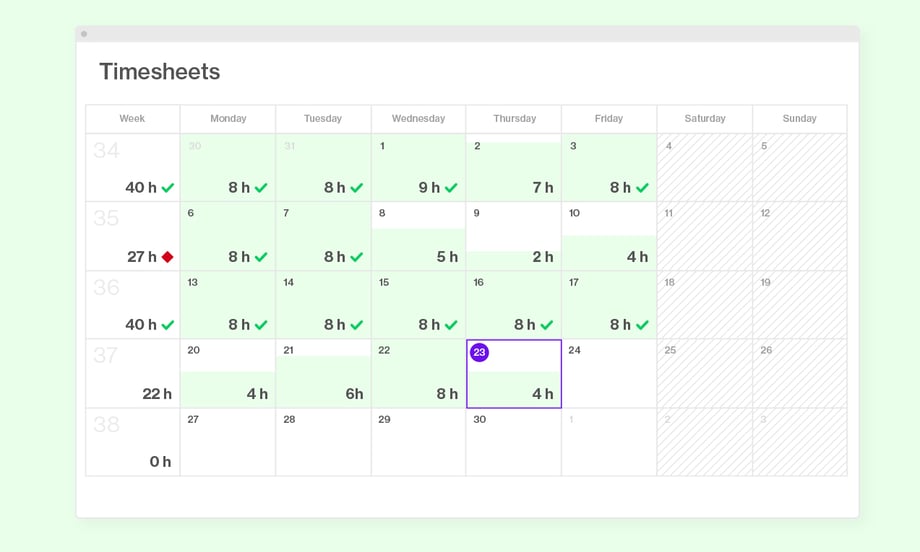920x552 pixels.
Task: Open week 38 summary showing 0 h
Action: pyautogui.click(x=133, y=442)
